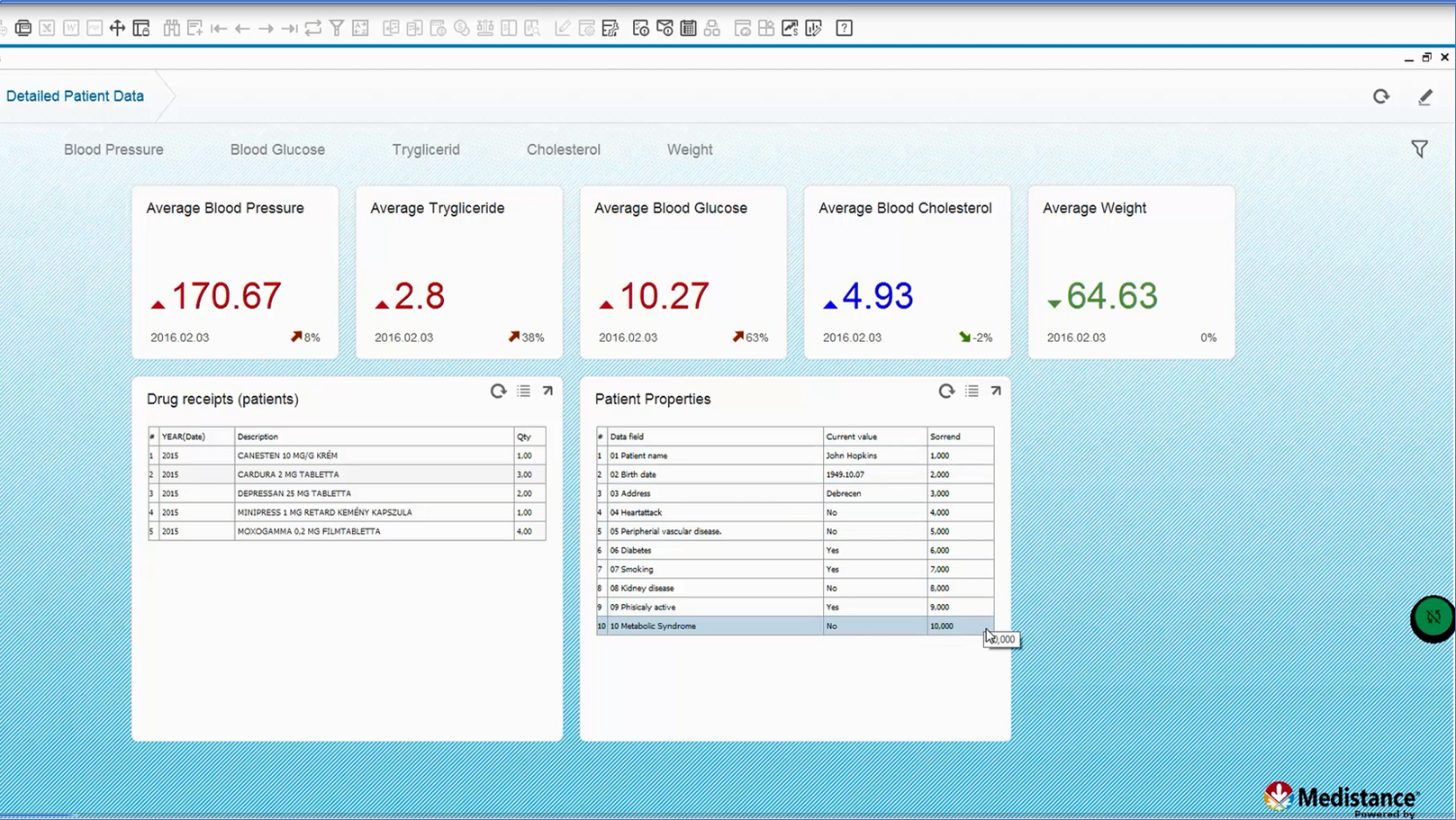Open the Tryglicerid tab
The height and width of the screenshot is (820, 1456).
click(426, 149)
